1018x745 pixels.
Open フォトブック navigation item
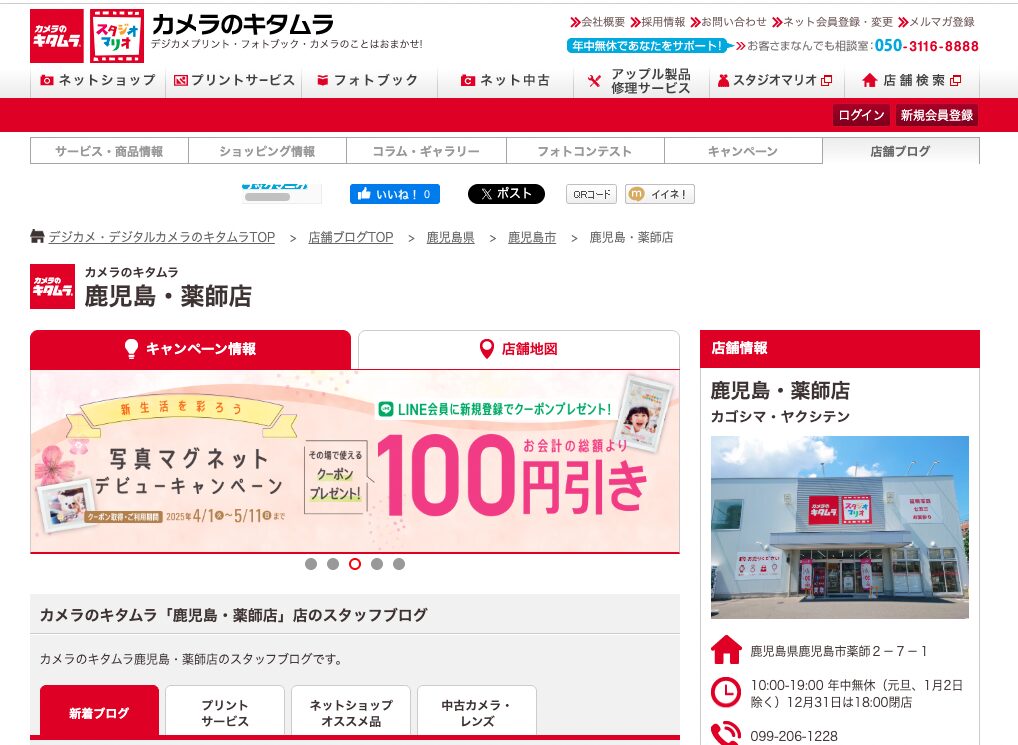pos(369,80)
